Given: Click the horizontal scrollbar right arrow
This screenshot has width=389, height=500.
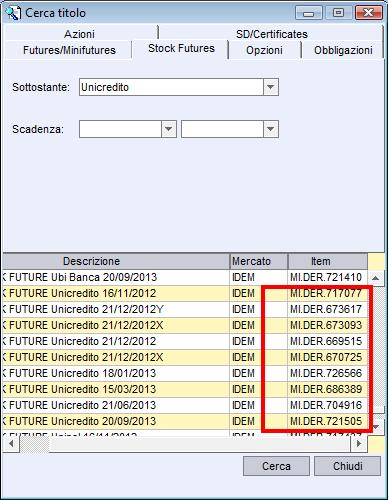Looking at the screenshot, I should pyautogui.click(x=359, y=444).
